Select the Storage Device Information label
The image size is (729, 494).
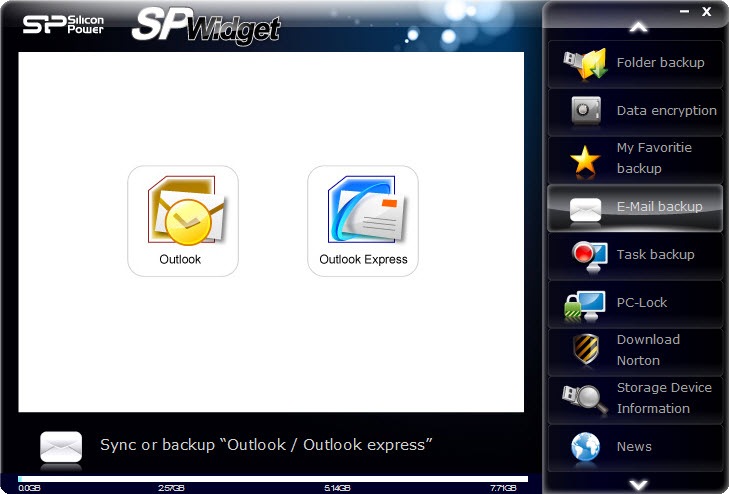664,398
